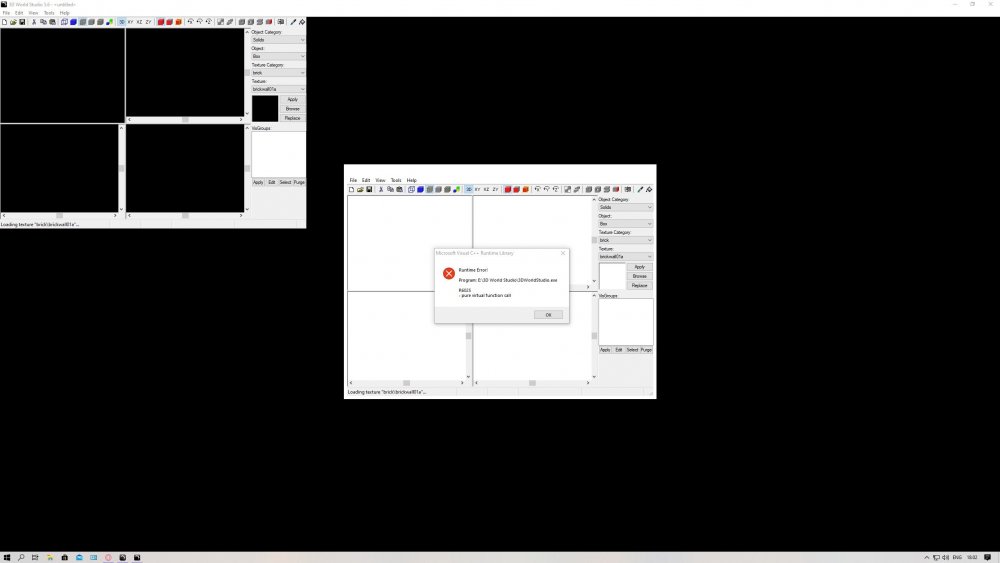Click horizontal scrollbar thumb under top-right black viewport
This screenshot has height=563, width=1000.
(185, 119)
